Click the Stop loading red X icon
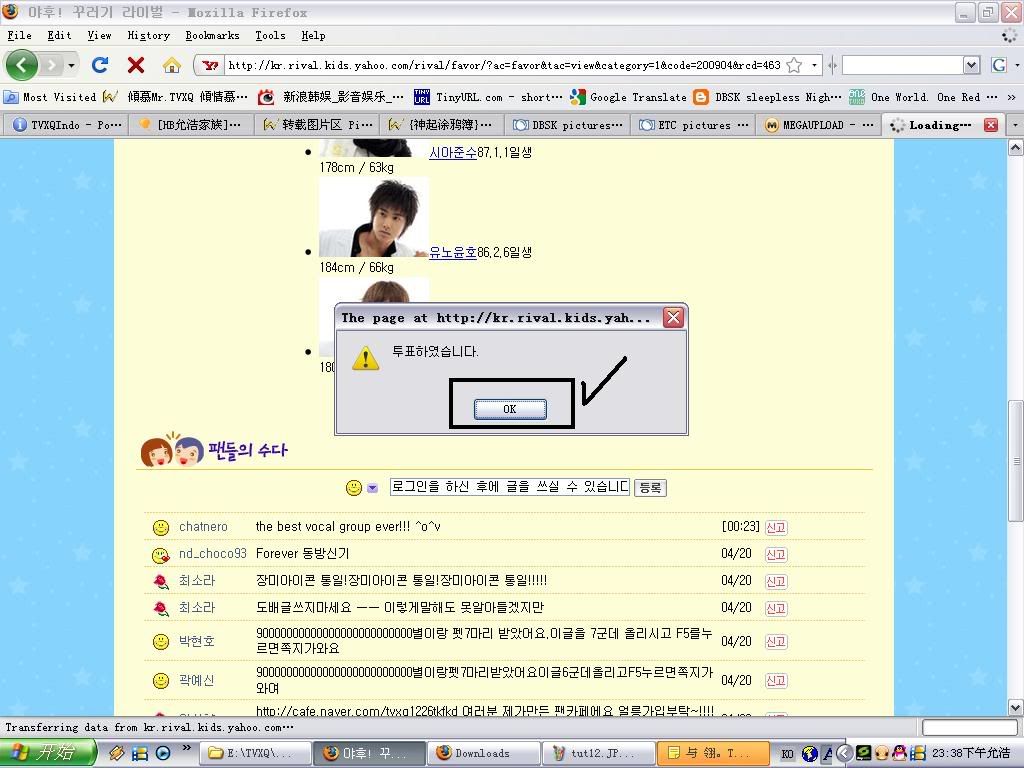The height and width of the screenshot is (768, 1024). coord(136,65)
